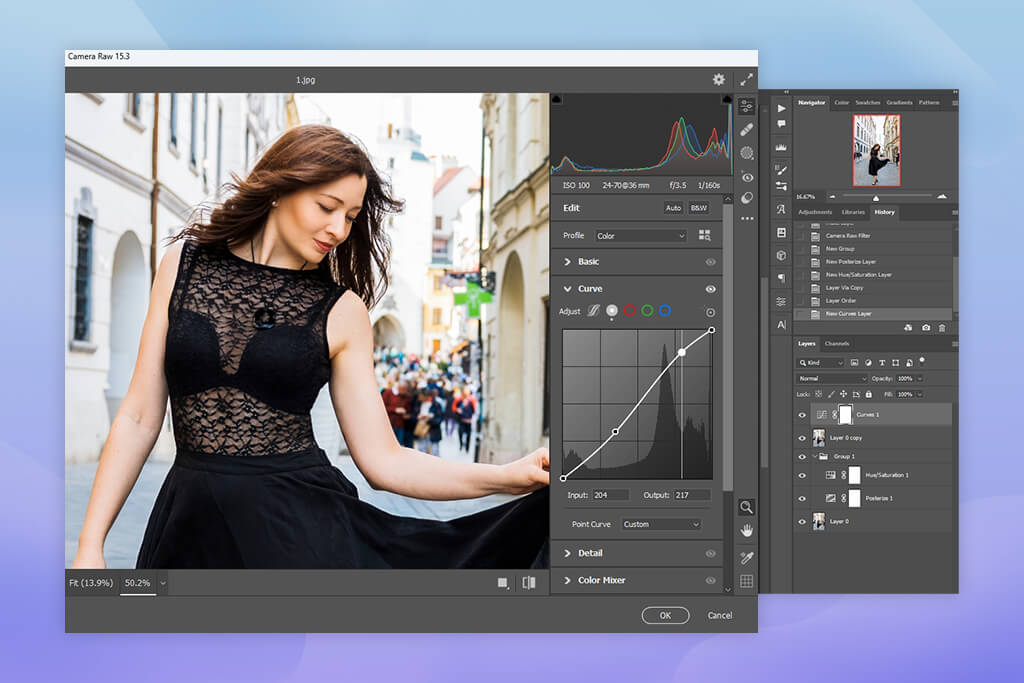Toggle Color Mixer panel visibility eye
This screenshot has height=683, width=1024.
711,580
